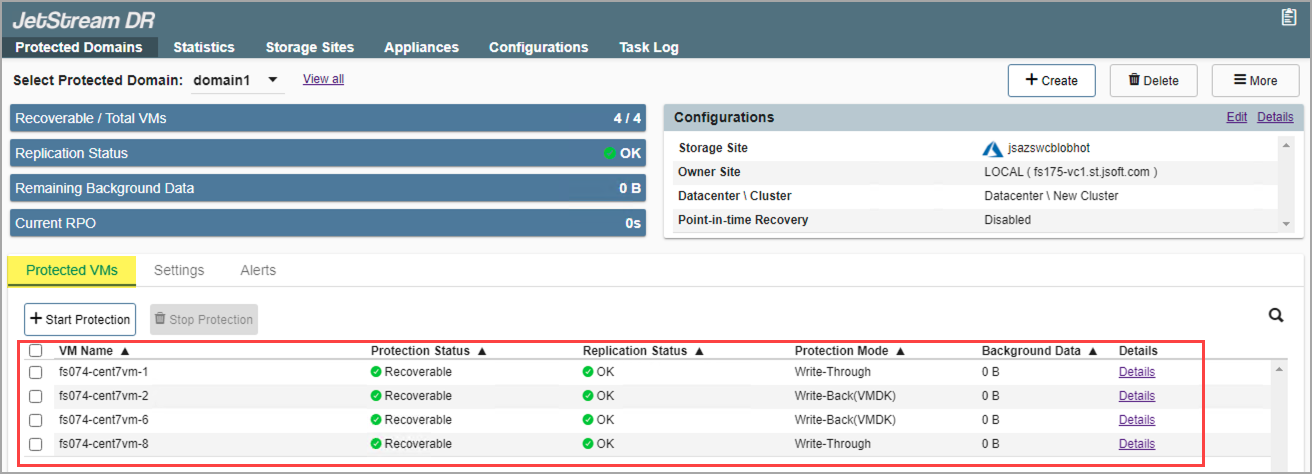This screenshot has width=1312, height=474.
Task: Click green Replication Status OK indicator
Action: pyautogui.click(x=609, y=154)
